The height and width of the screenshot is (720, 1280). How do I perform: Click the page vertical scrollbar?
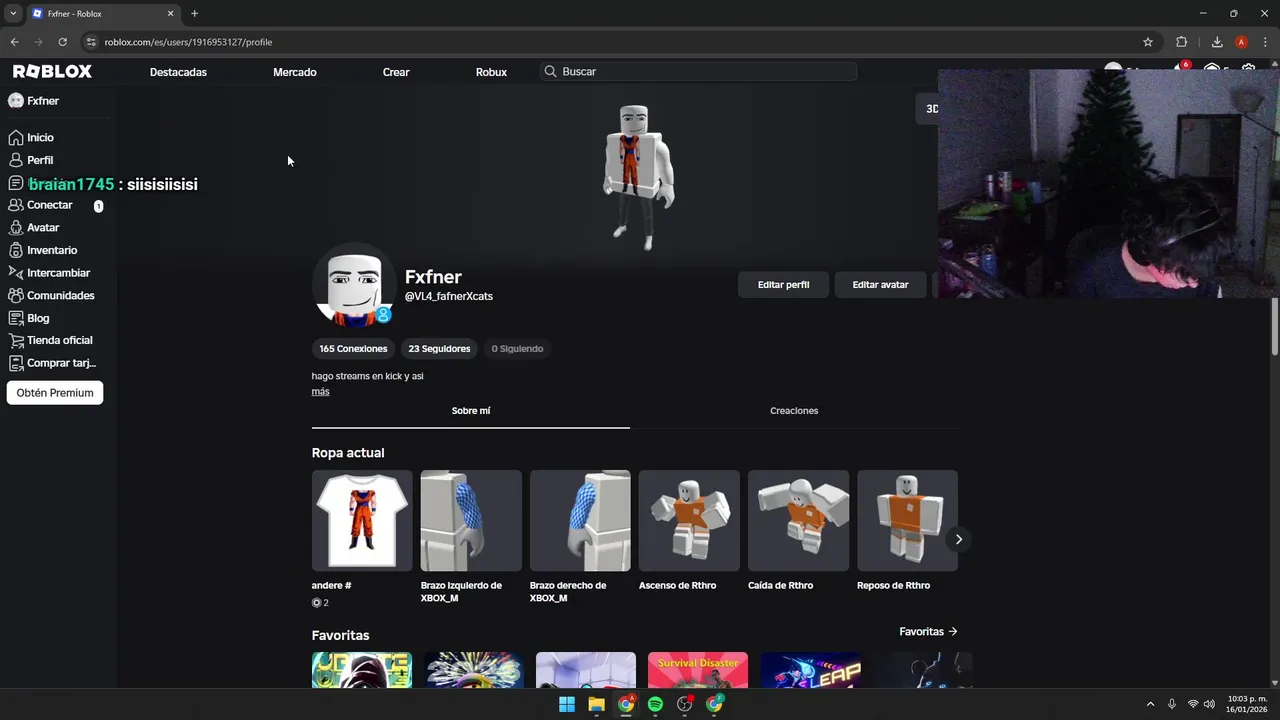[1274, 326]
